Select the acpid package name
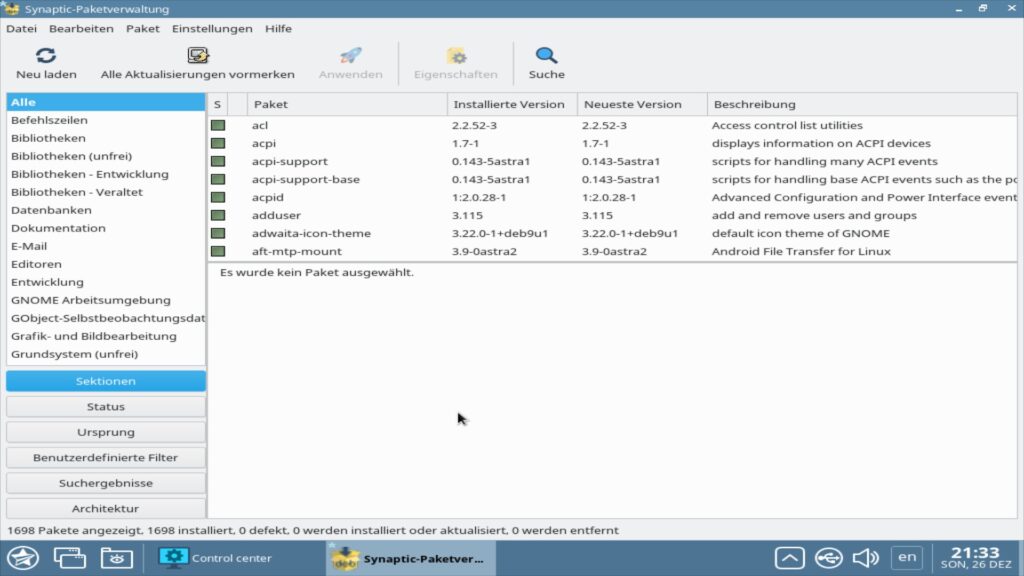The height and width of the screenshot is (576, 1024). (x=268, y=197)
